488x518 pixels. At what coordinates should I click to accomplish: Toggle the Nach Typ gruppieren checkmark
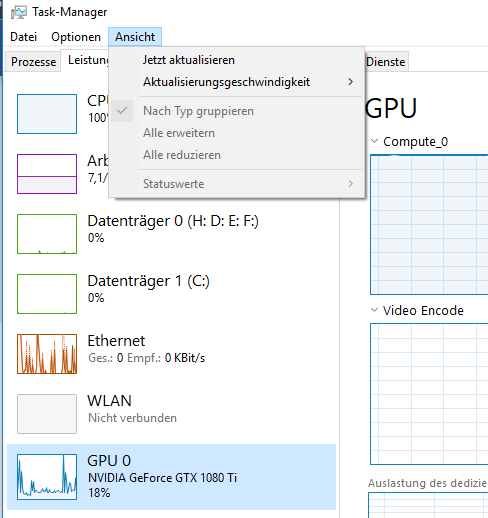click(x=122, y=111)
